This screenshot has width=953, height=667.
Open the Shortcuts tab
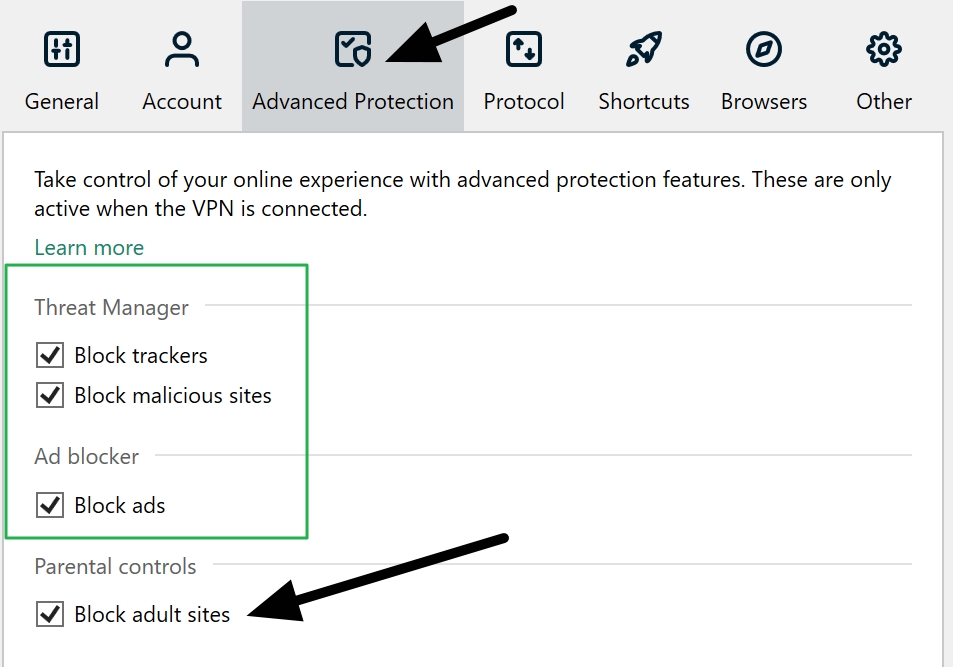click(x=643, y=101)
